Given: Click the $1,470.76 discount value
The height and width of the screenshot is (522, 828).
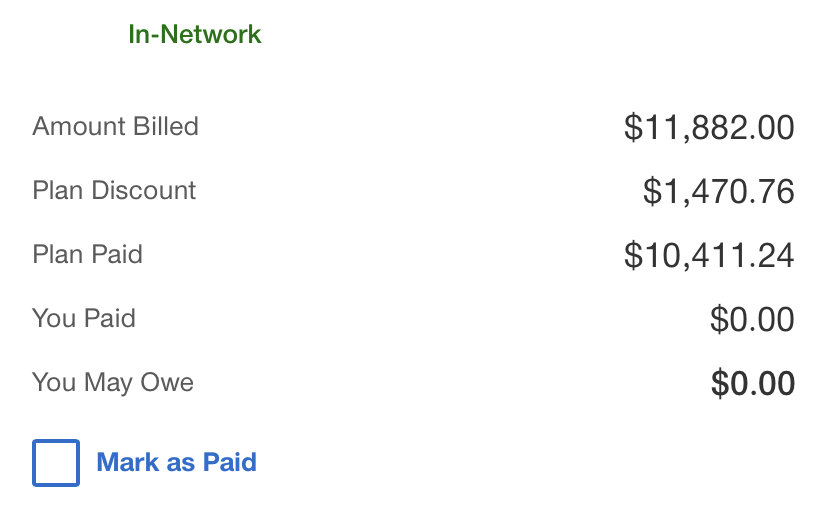Looking at the screenshot, I should point(718,192).
